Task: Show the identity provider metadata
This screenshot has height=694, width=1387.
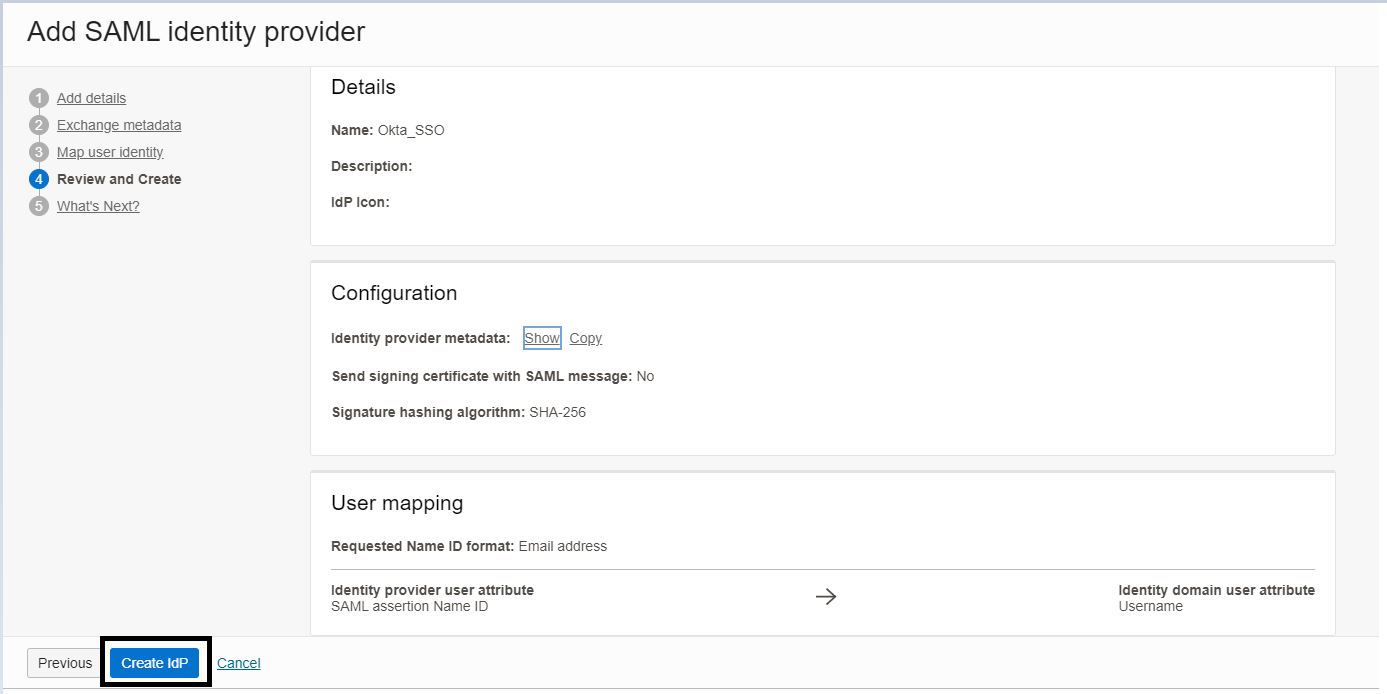Action: click(x=542, y=338)
